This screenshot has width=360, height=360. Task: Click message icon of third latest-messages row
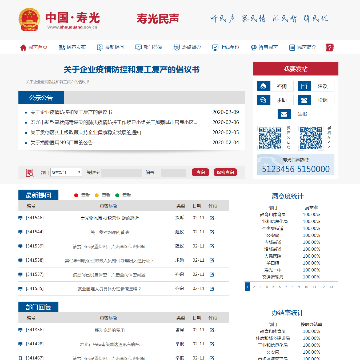tap(20, 246)
